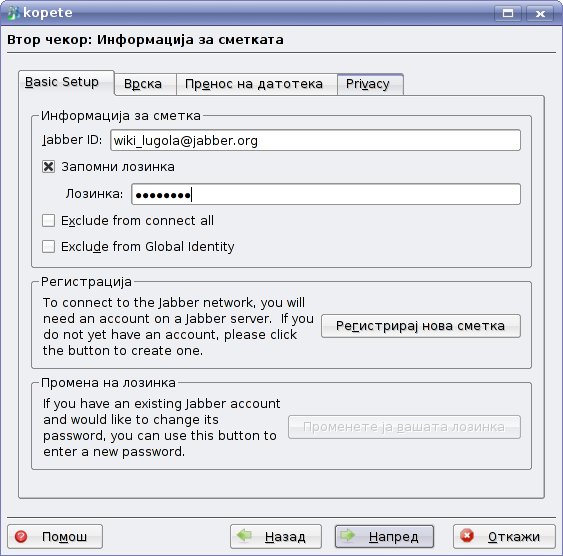Click the red cancel icon on Откажи
Image resolution: width=563 pixels, height=556 pixels.
467,536
